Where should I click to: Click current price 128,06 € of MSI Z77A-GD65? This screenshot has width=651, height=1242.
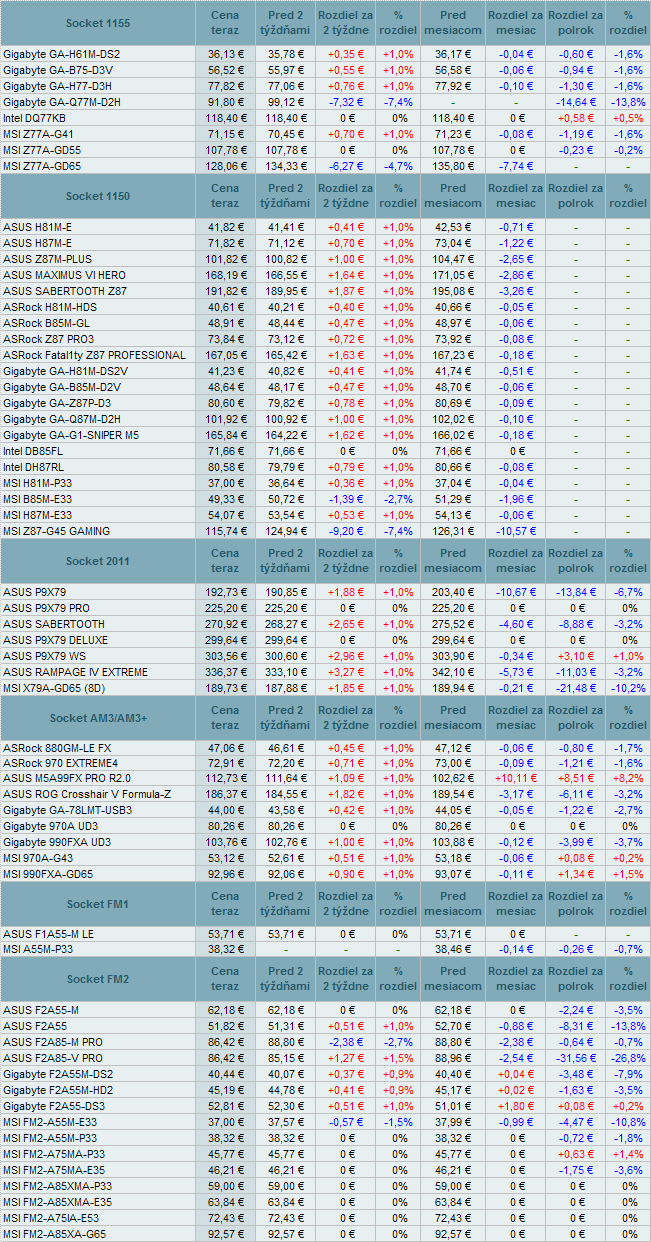(225, 165)
